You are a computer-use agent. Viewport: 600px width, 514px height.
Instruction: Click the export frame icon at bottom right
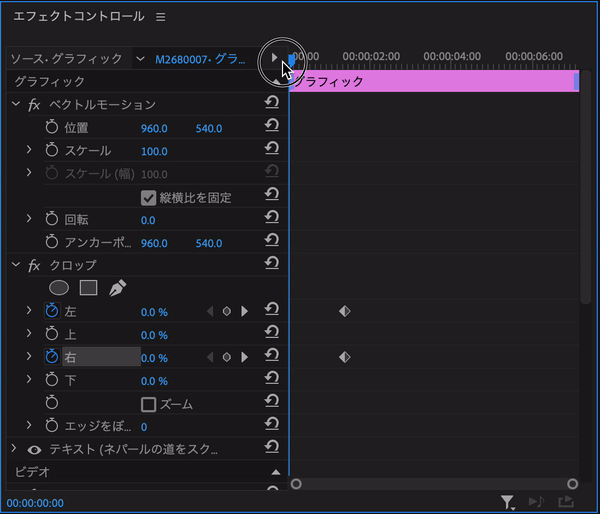coord(566,502)
